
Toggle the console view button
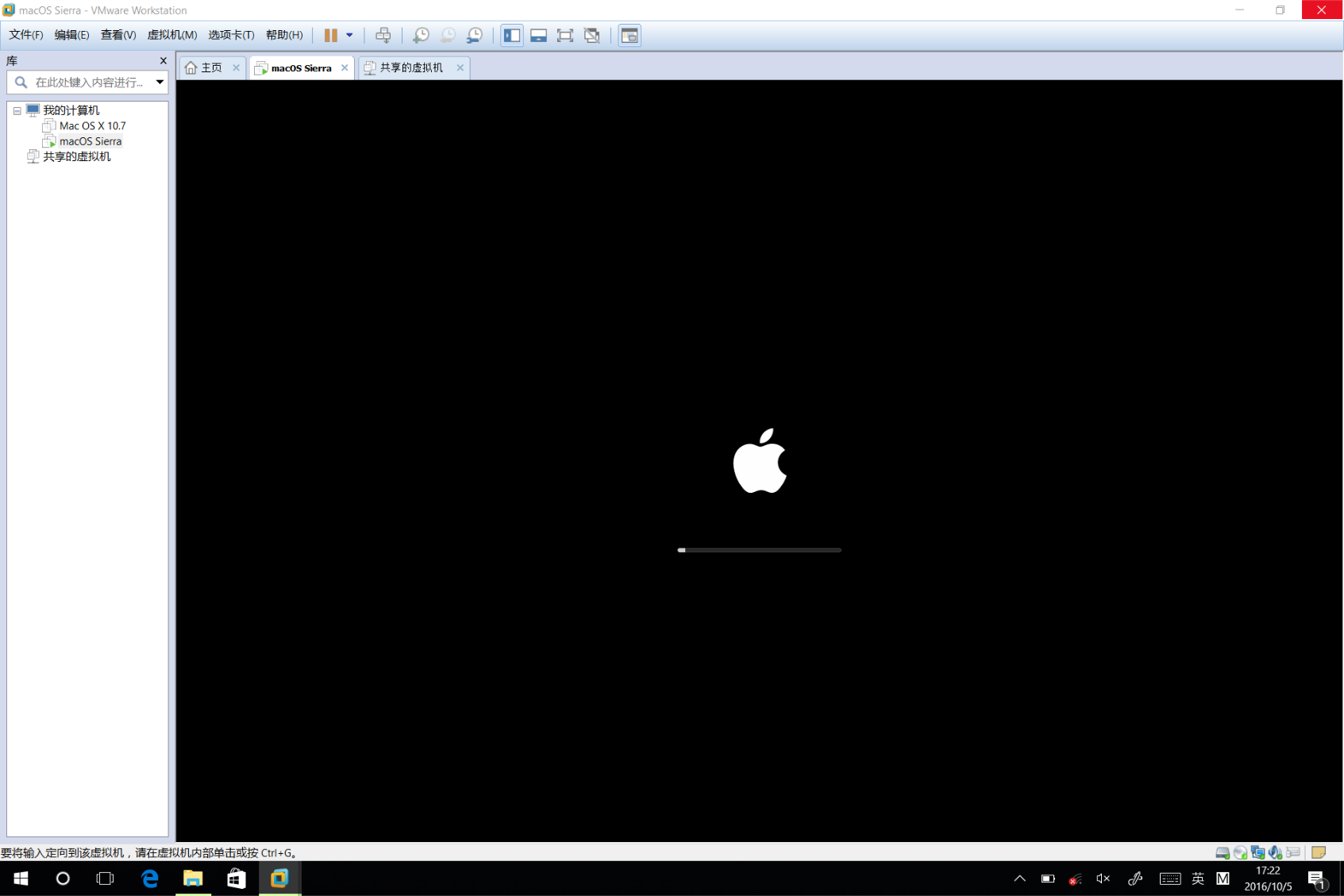coord(630,35)
